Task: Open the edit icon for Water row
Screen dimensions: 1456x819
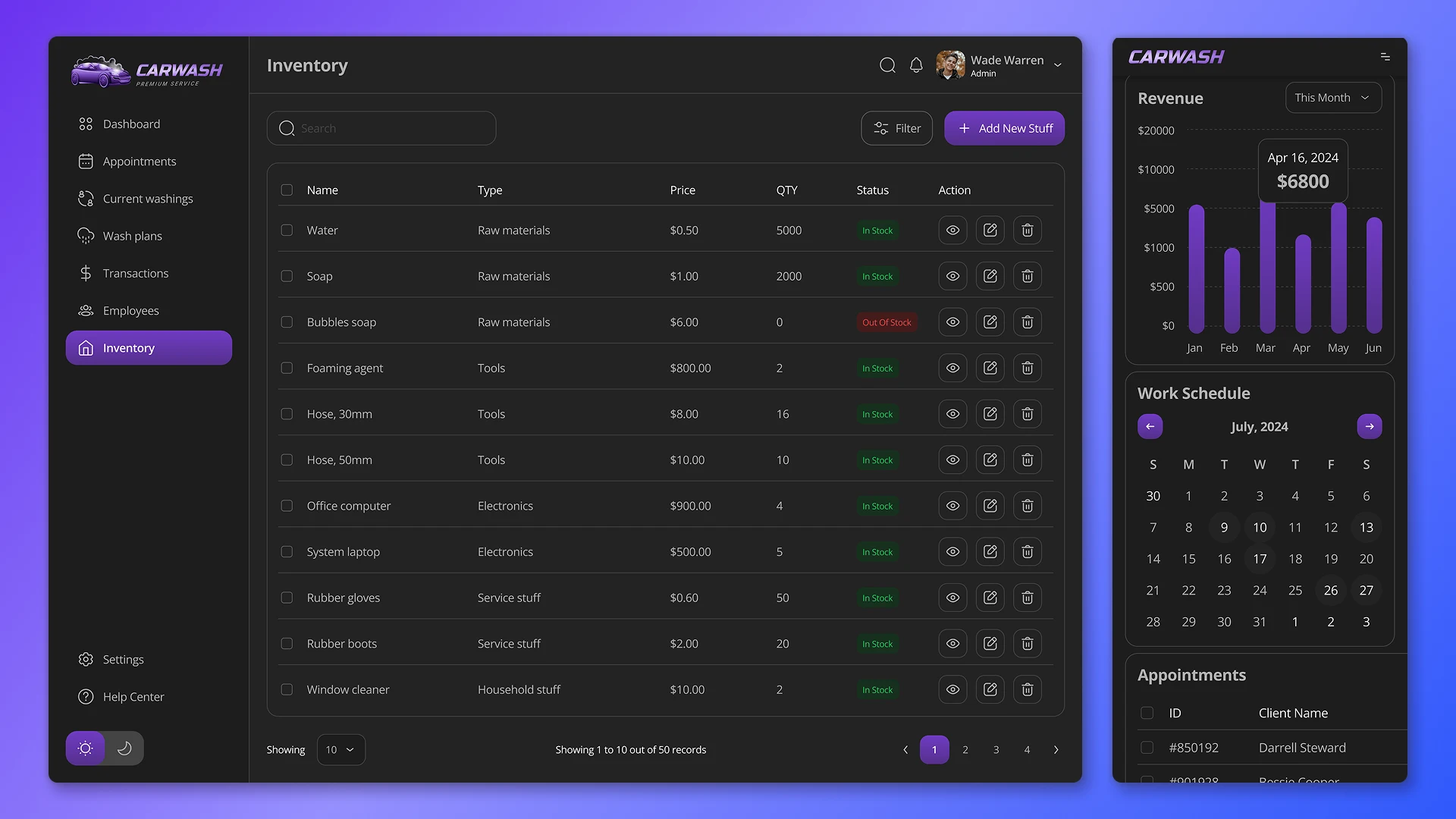Action: (990, 230)
